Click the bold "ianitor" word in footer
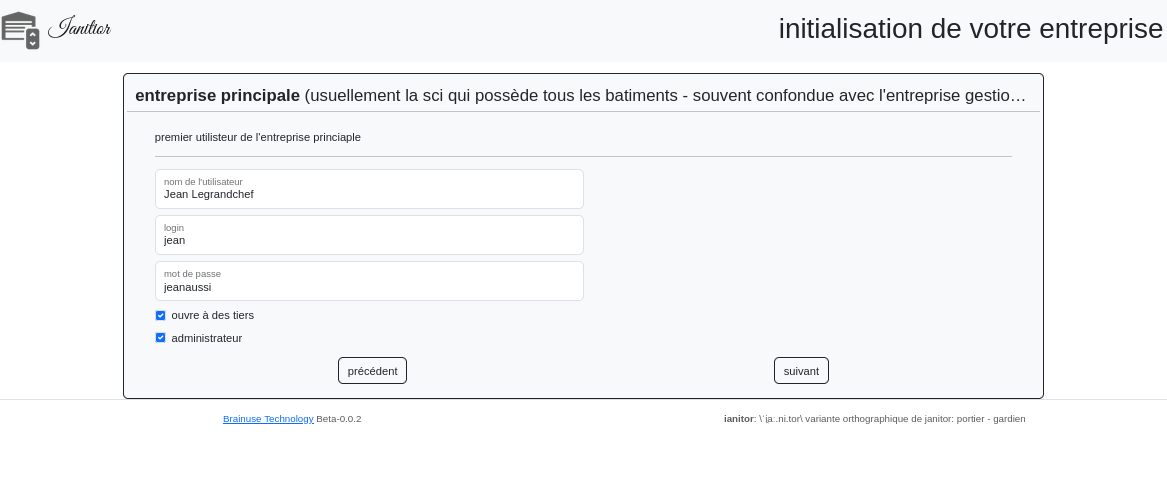 (738, 419)
